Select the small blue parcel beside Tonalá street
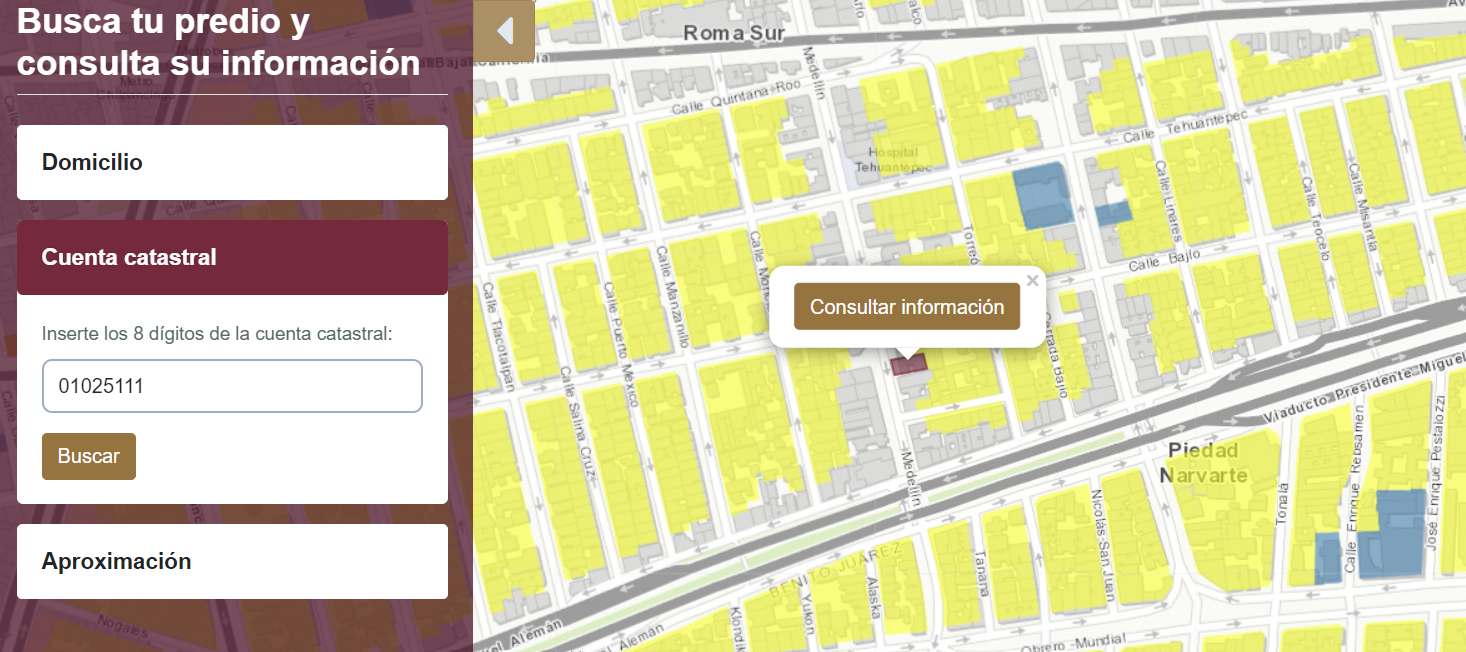 tap(1327, 559)
